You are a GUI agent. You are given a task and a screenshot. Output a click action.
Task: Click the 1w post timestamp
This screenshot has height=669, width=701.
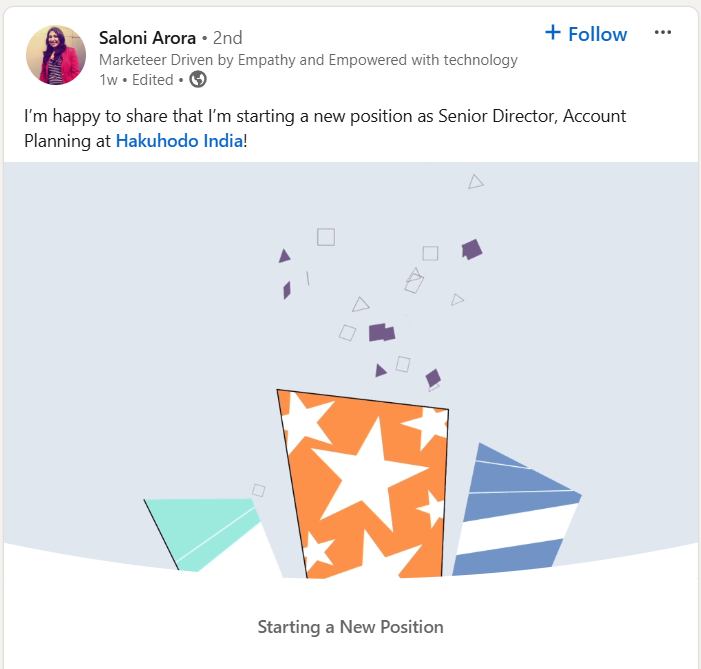[108, 80]
